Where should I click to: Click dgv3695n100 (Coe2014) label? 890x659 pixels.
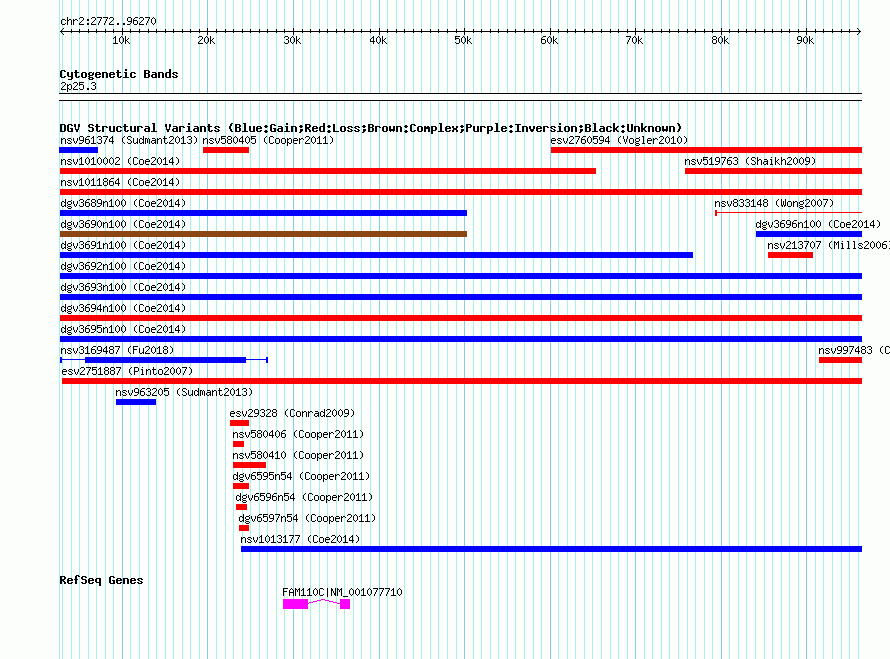pos(123,329)
